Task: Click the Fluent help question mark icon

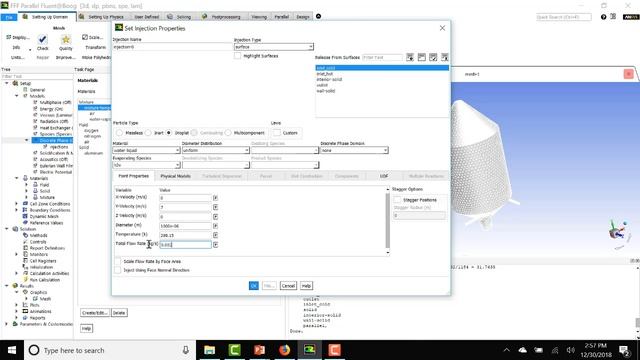Action: coord(603,17)
